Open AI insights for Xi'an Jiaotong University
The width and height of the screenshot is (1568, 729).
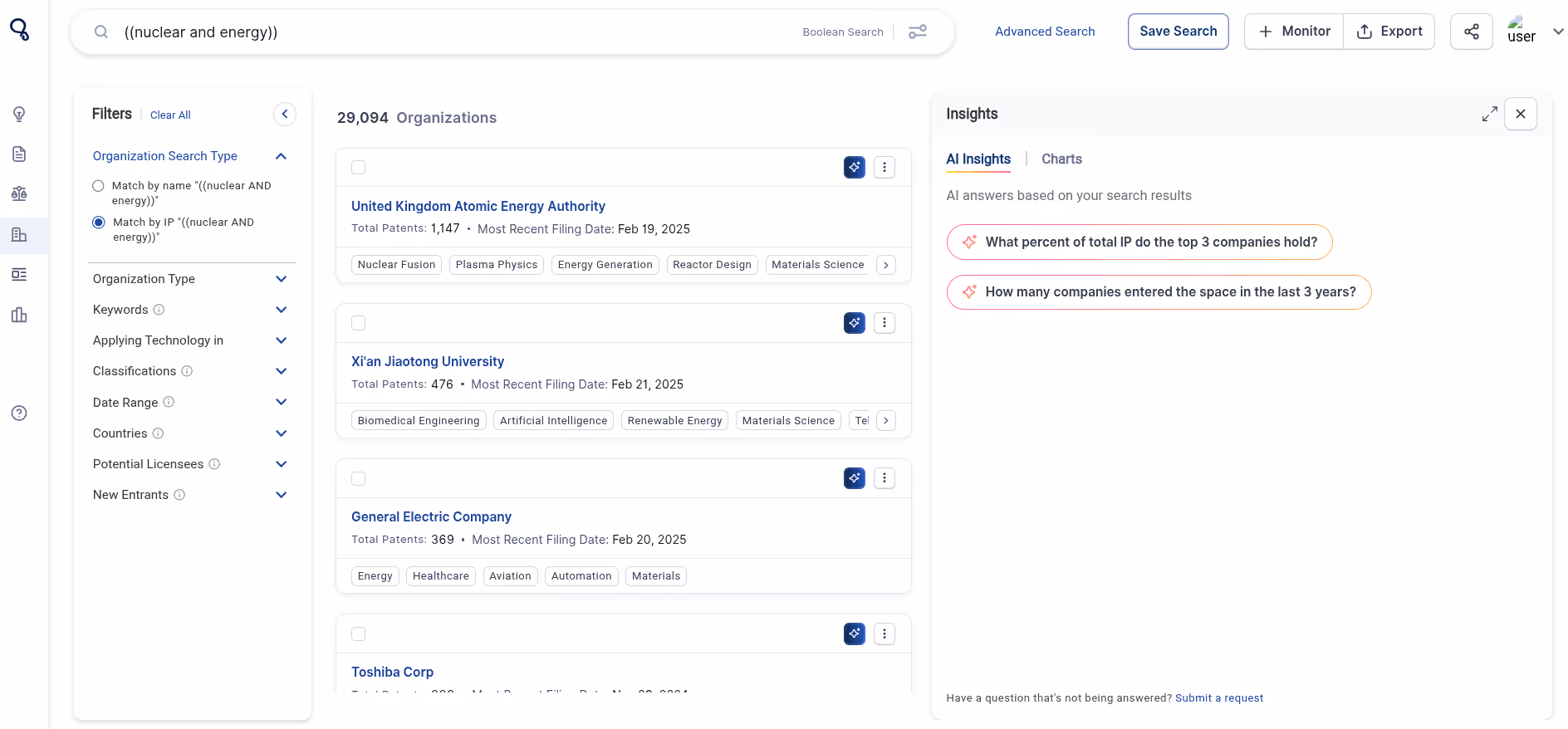(855, 322)
